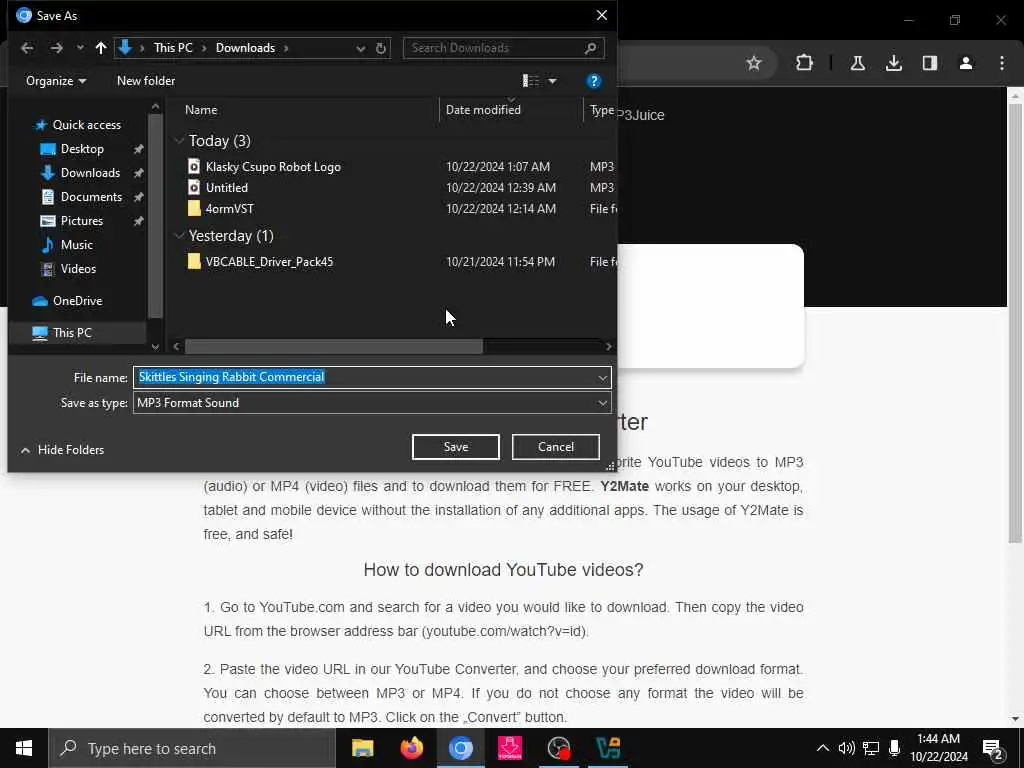Open volume control in system tray
This screenshot has width=1024, height=768.
coord(846,748)
